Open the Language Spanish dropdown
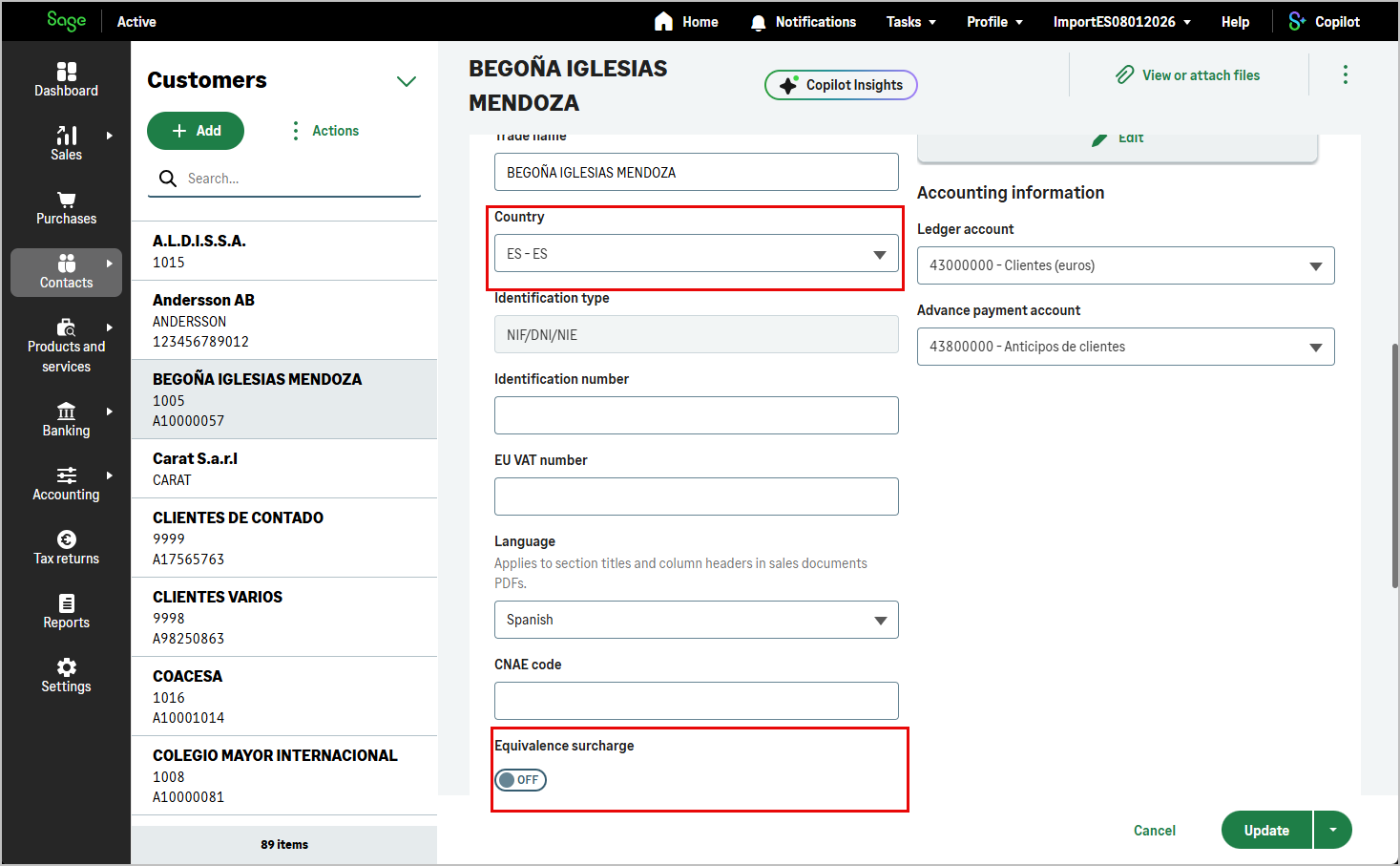The width and height of the screenshot is (1400, 866). (697, 620)
